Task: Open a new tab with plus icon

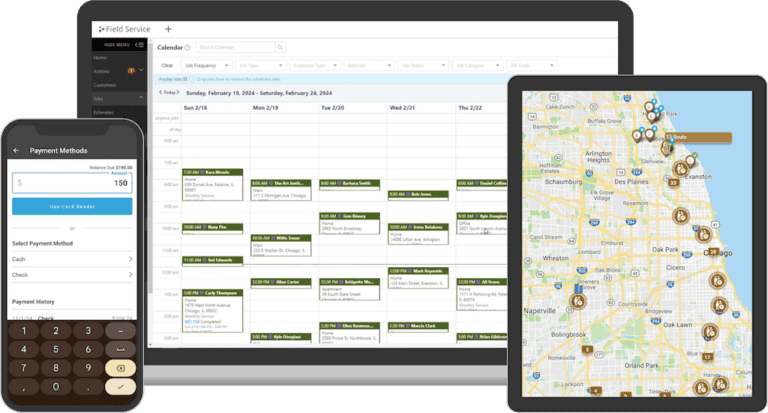Action: pyautogui.click(x=168, y=29)
